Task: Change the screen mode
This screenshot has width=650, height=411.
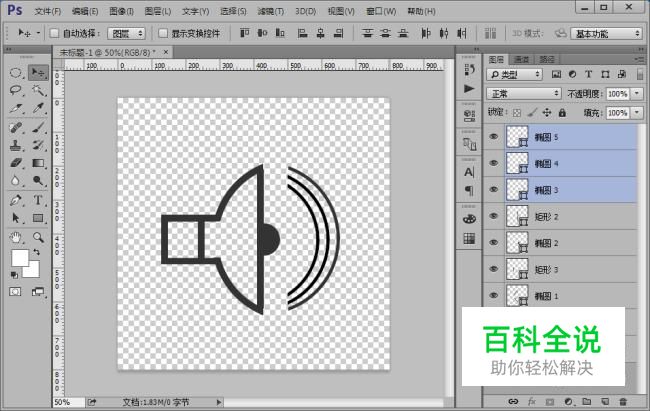Action: 38,292
